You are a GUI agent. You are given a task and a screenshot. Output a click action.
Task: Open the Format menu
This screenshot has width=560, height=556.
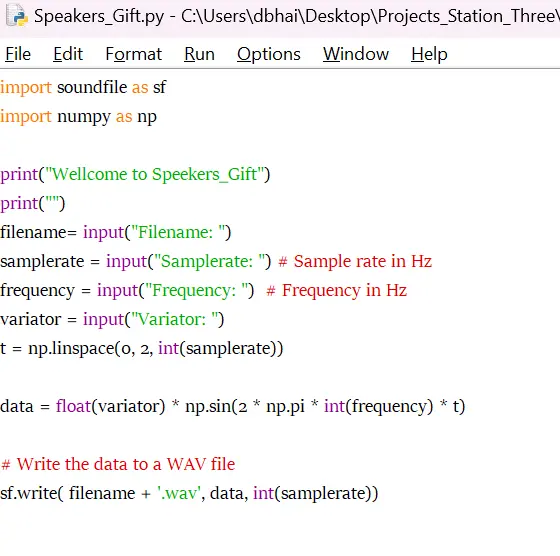coord(134,54)
